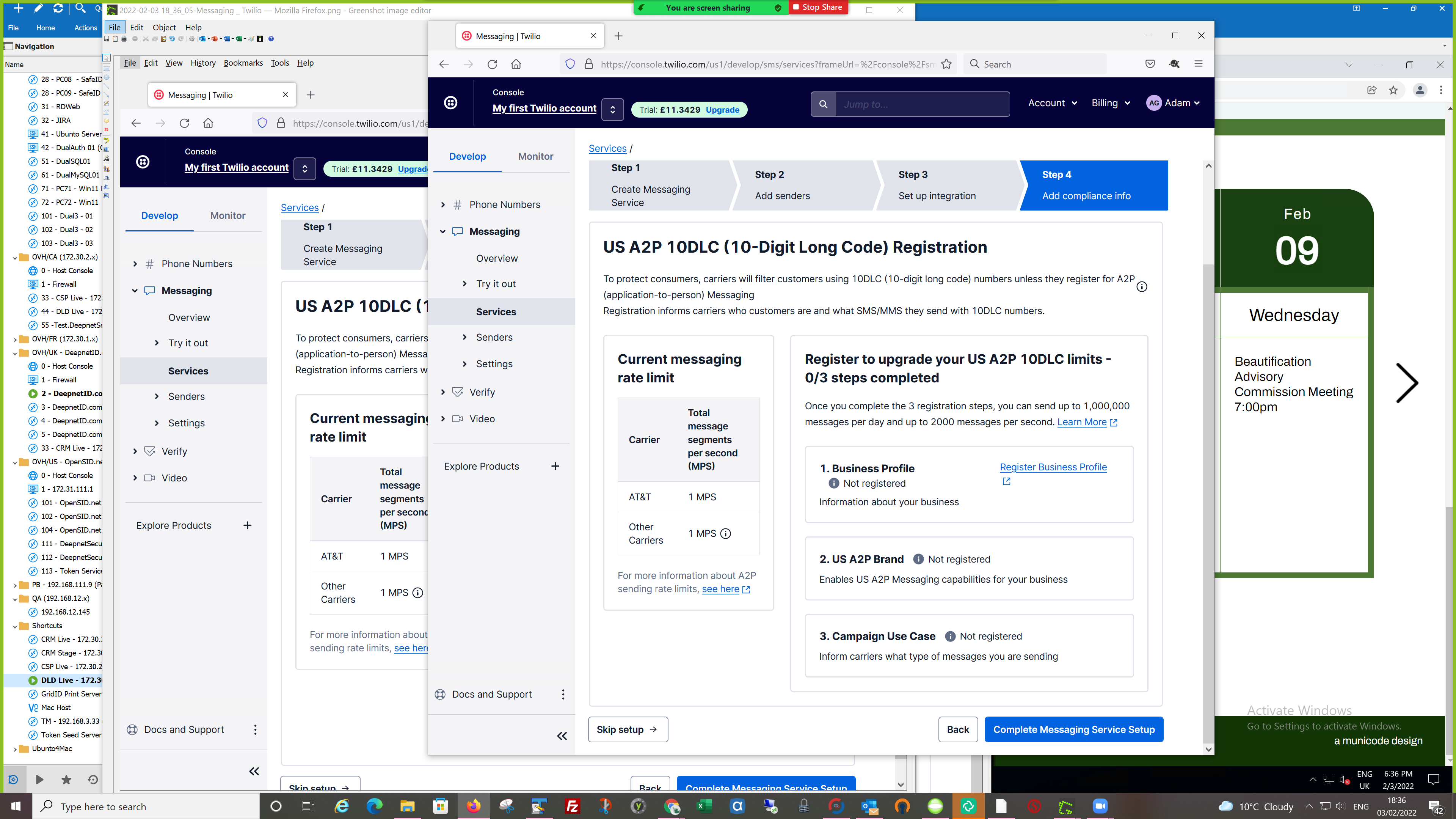
Task: Click info icon next to Other Carriers MPS
Action: (x=726, y=533)
